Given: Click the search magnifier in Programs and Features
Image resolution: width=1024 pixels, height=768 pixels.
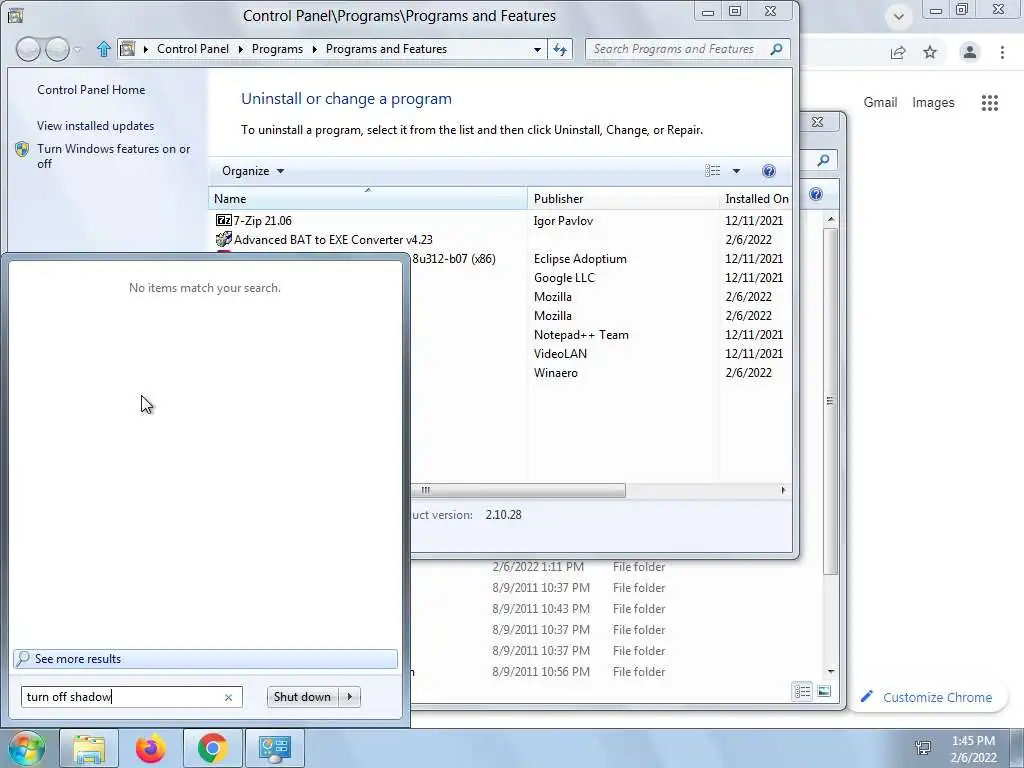Looking at the screenshot, I should pos(776,49).
